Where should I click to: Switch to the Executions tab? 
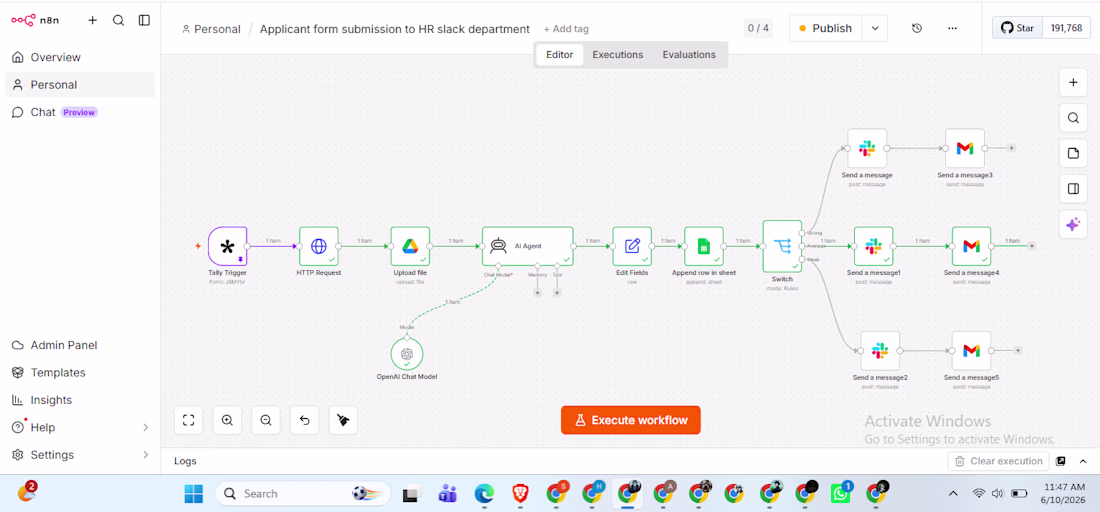617,55
